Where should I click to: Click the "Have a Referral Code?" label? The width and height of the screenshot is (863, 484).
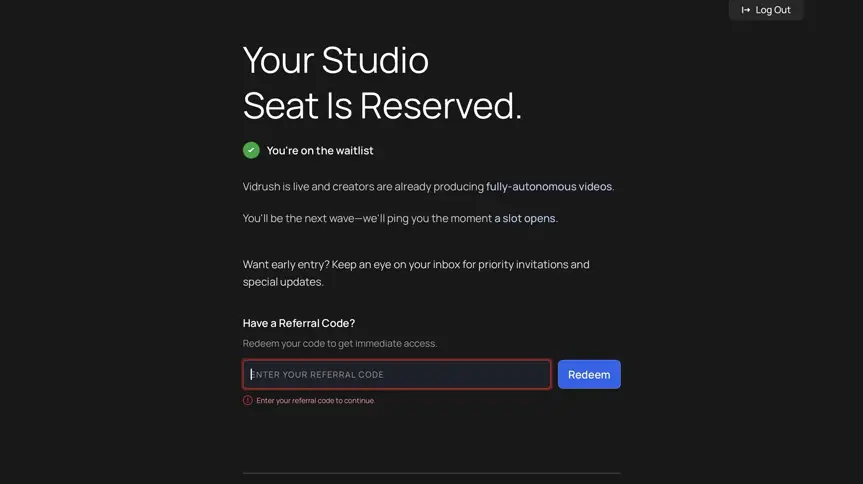click(299, 323)
